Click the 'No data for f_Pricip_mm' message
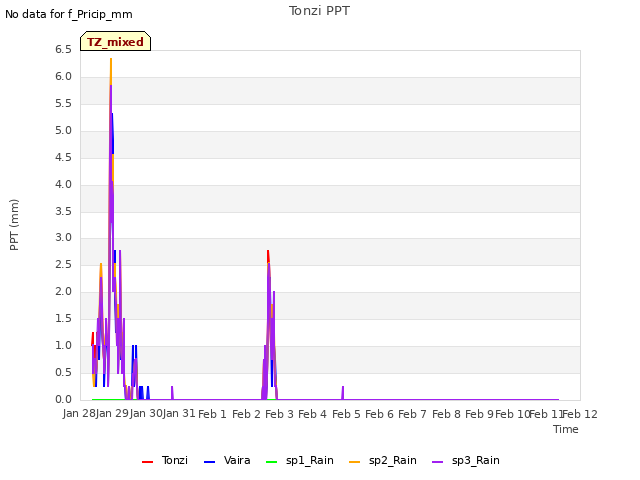This screenshot has width=640, height=480. pos(69,14)
